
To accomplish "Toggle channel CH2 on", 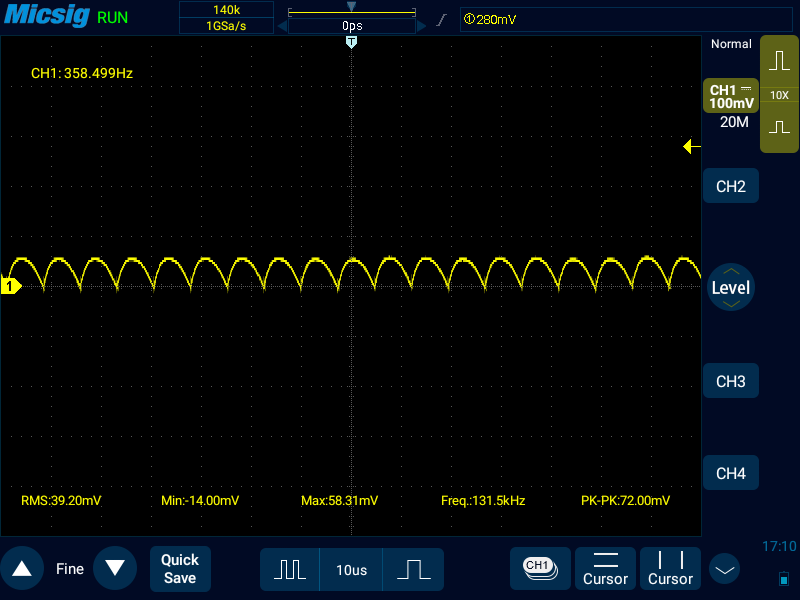I will point(731,186).
